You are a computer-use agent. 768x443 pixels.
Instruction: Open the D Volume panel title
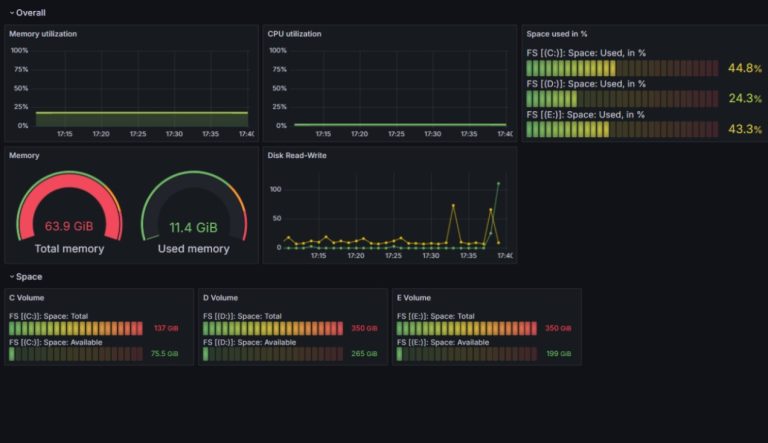pyautogui.click(x=220, y=298)
